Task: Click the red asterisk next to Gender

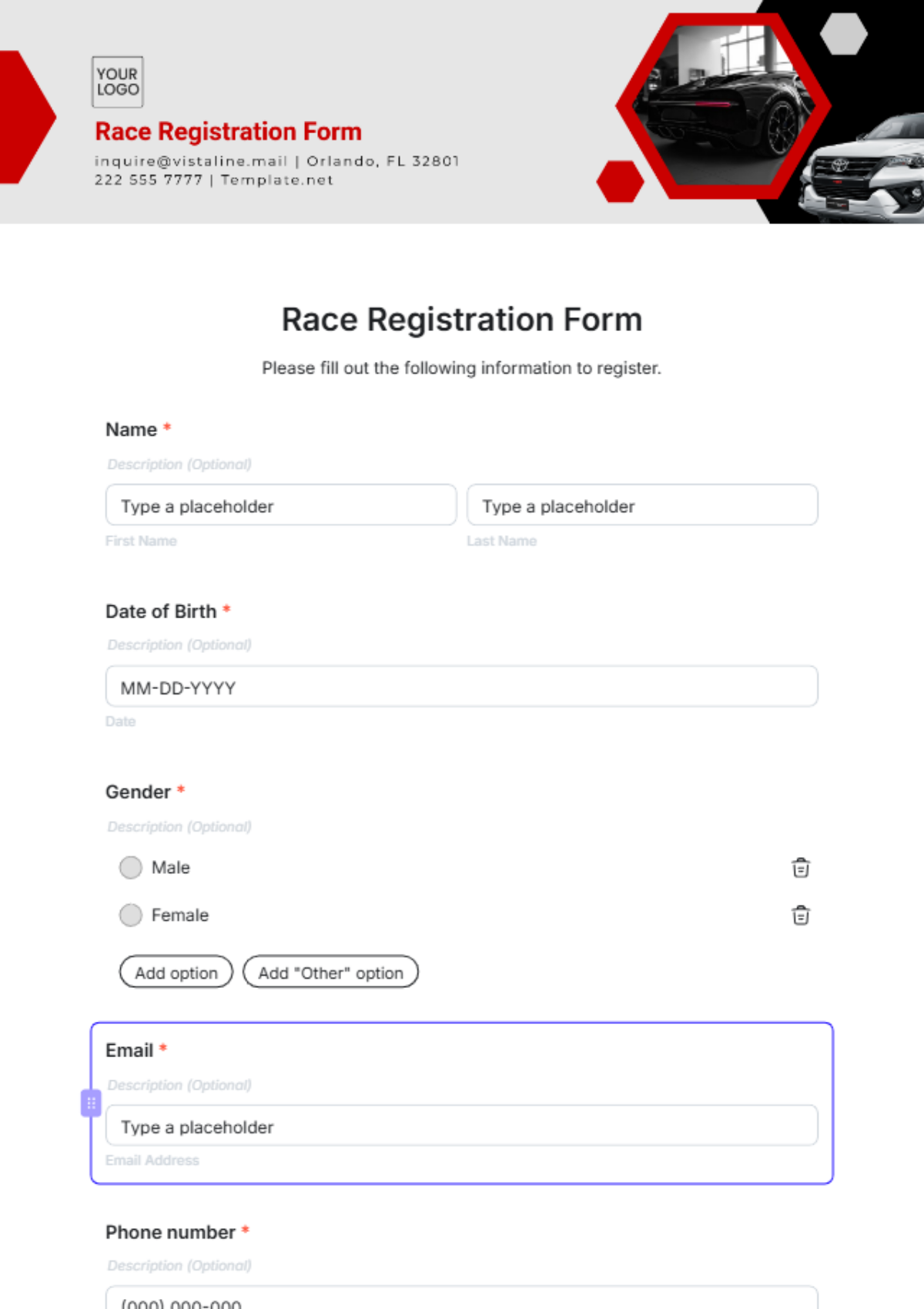Action: pyautogui.click(x=180, y=791)
